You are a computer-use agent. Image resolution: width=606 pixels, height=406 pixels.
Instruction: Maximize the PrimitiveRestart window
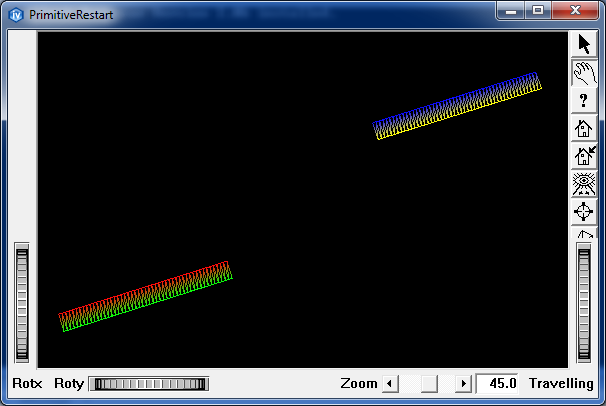click(539, 10)
